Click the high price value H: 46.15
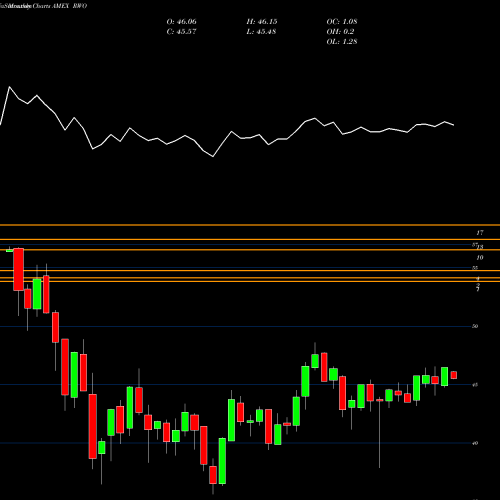Screen dimensions: 500x500 pos(262,22)
